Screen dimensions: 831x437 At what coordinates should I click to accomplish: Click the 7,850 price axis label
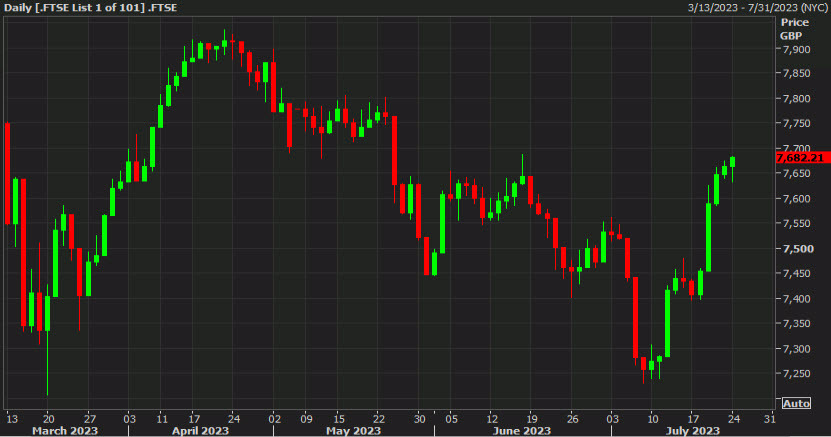797,74
